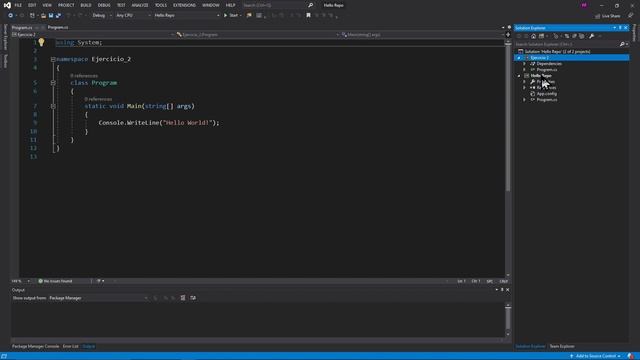The width and height of the screenshot is (640, 360).
Task: Open the Toolbox side tab
Action: coord(5,61)
